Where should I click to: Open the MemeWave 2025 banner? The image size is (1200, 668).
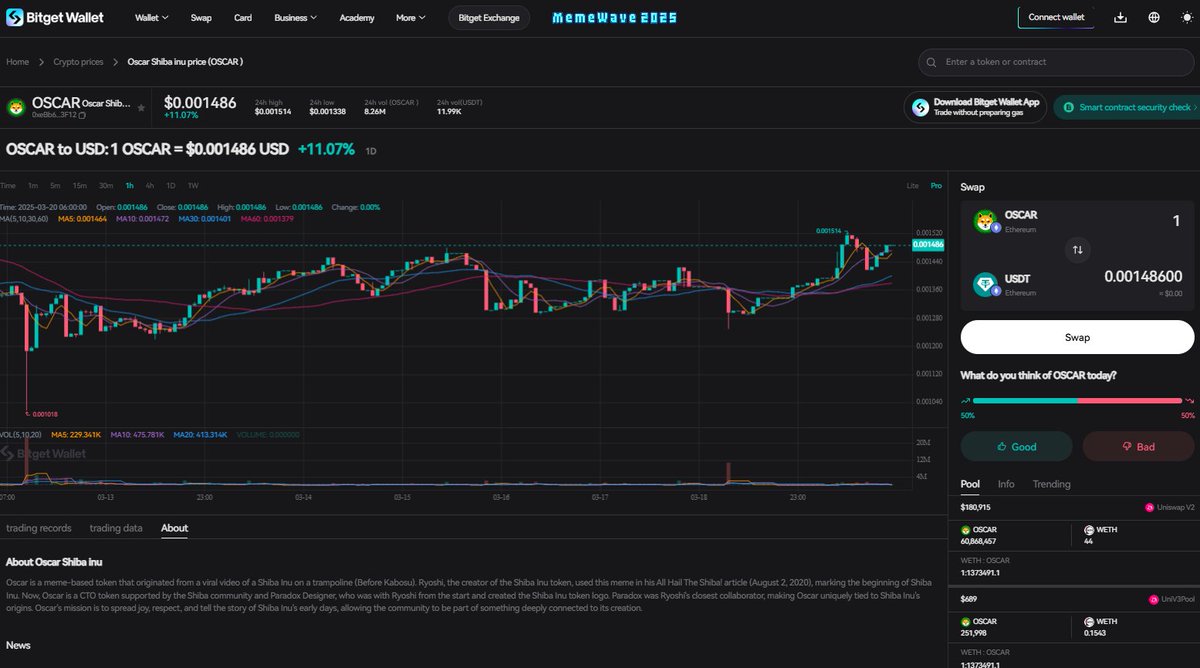pos(615,18)
